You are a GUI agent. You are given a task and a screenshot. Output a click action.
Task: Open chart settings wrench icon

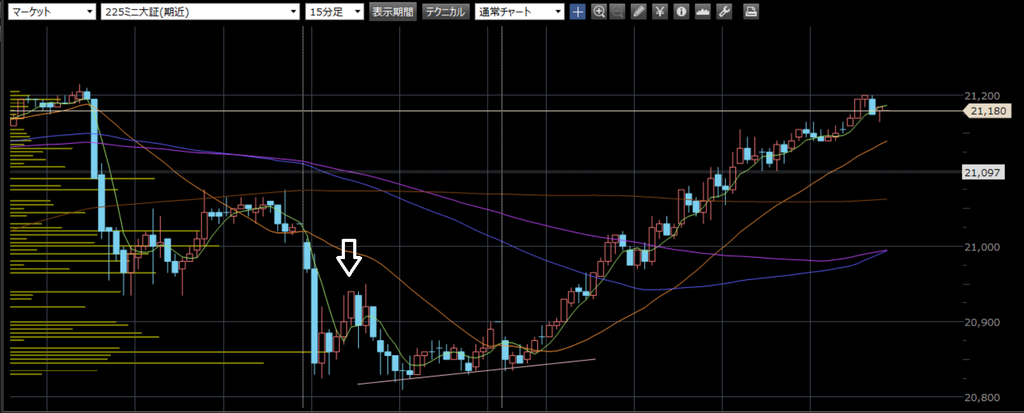pos(724,12)
